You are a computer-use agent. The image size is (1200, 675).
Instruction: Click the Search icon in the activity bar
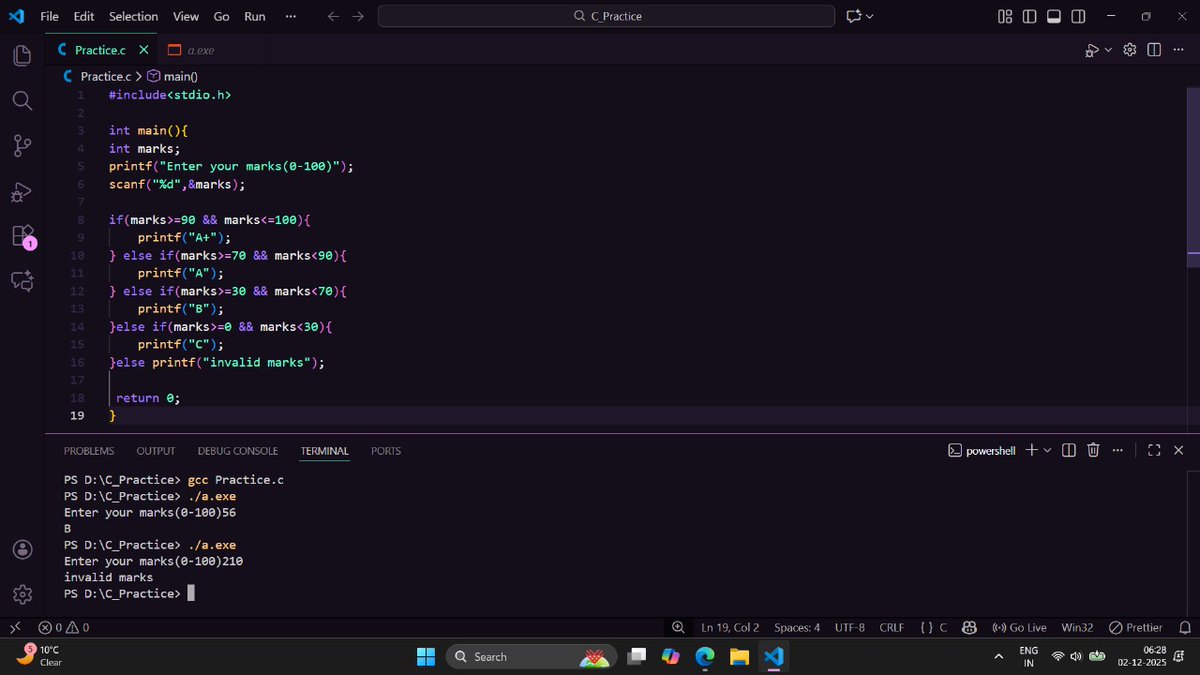(22, 100)
